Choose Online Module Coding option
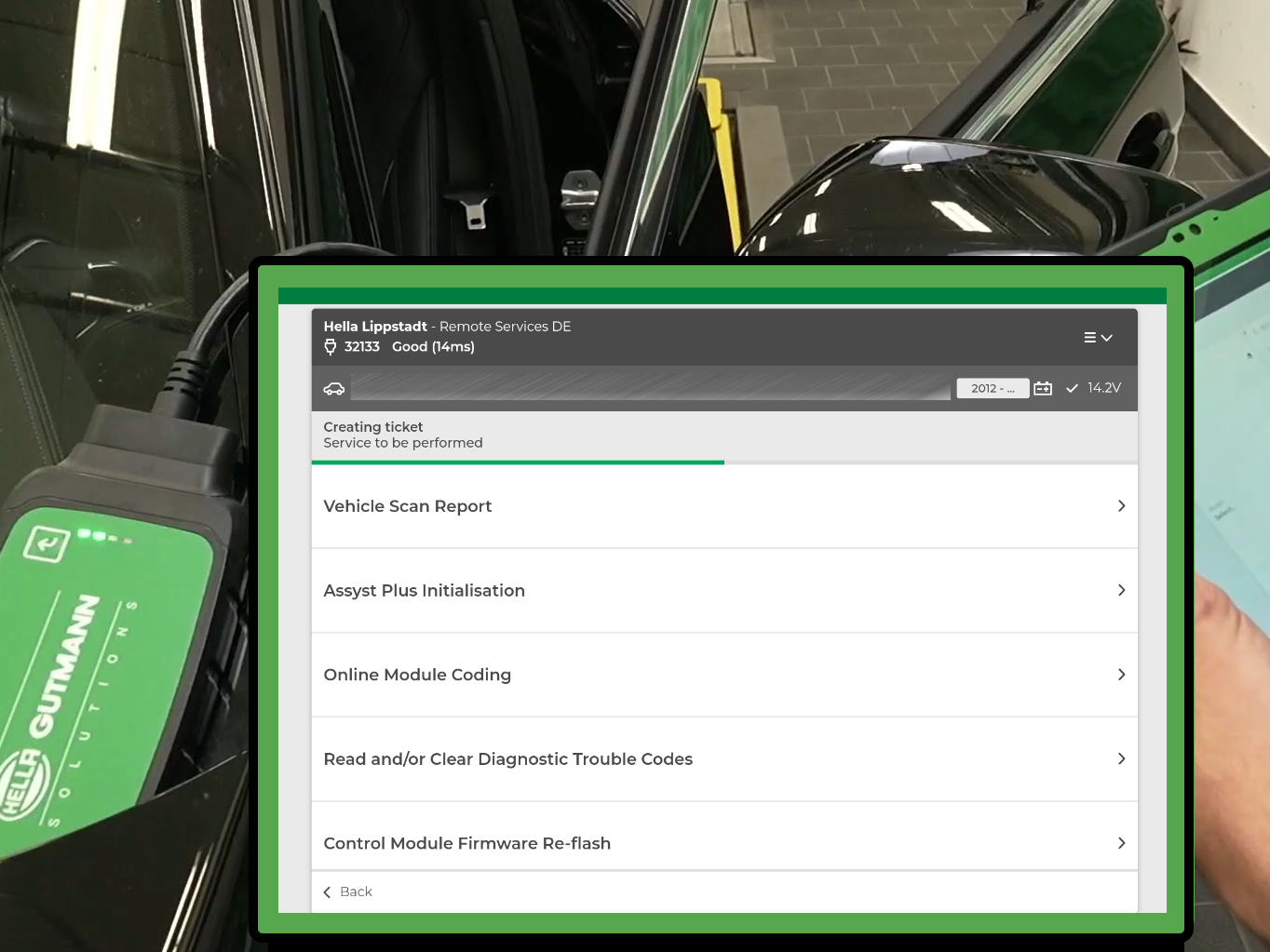 (417, 675)
